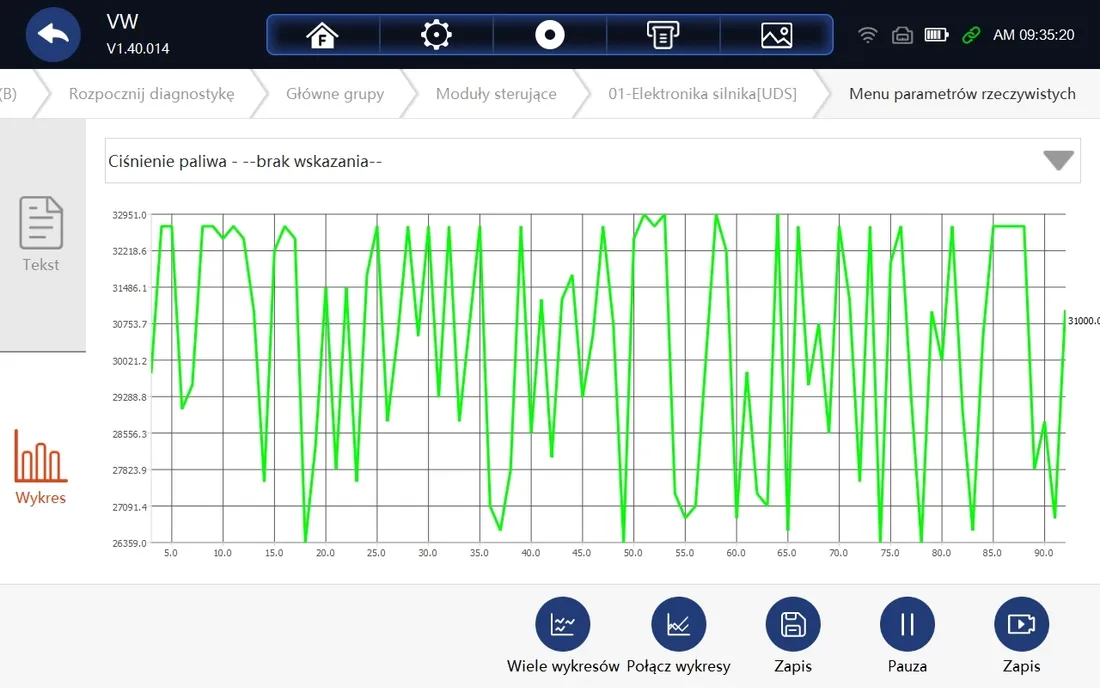Return with the back arrow button

(53, 34)
